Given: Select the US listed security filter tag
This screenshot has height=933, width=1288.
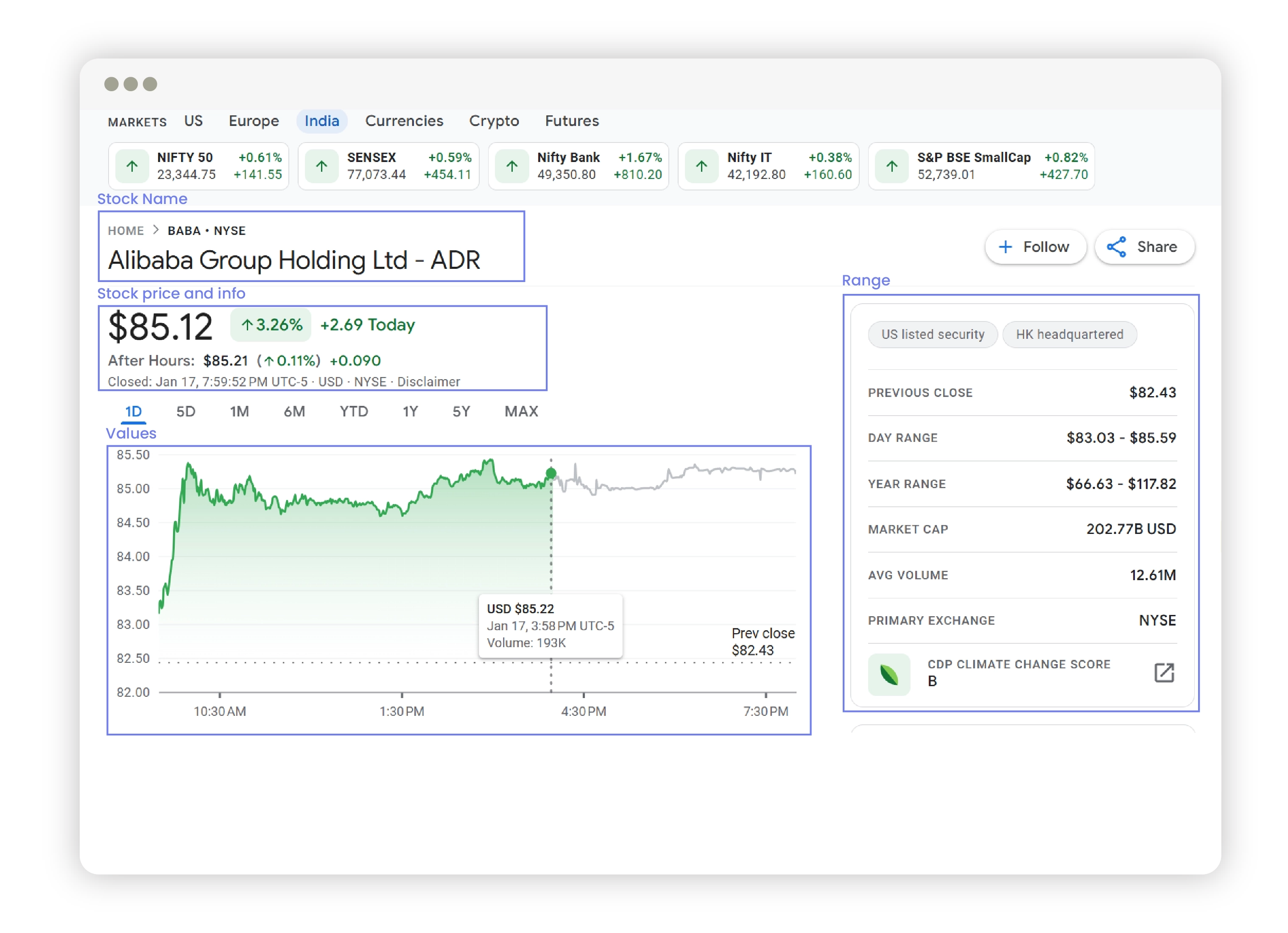Looking at the screenshot, I should (927, 335).
